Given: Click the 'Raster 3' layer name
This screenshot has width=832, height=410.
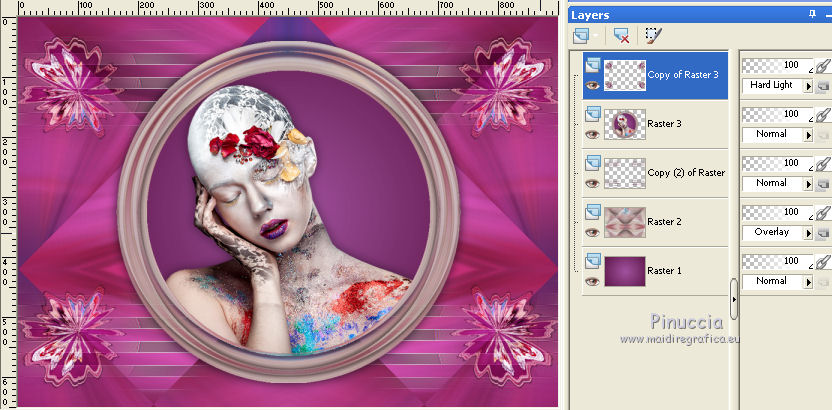Looking at the screenshot, I should 665,124.
